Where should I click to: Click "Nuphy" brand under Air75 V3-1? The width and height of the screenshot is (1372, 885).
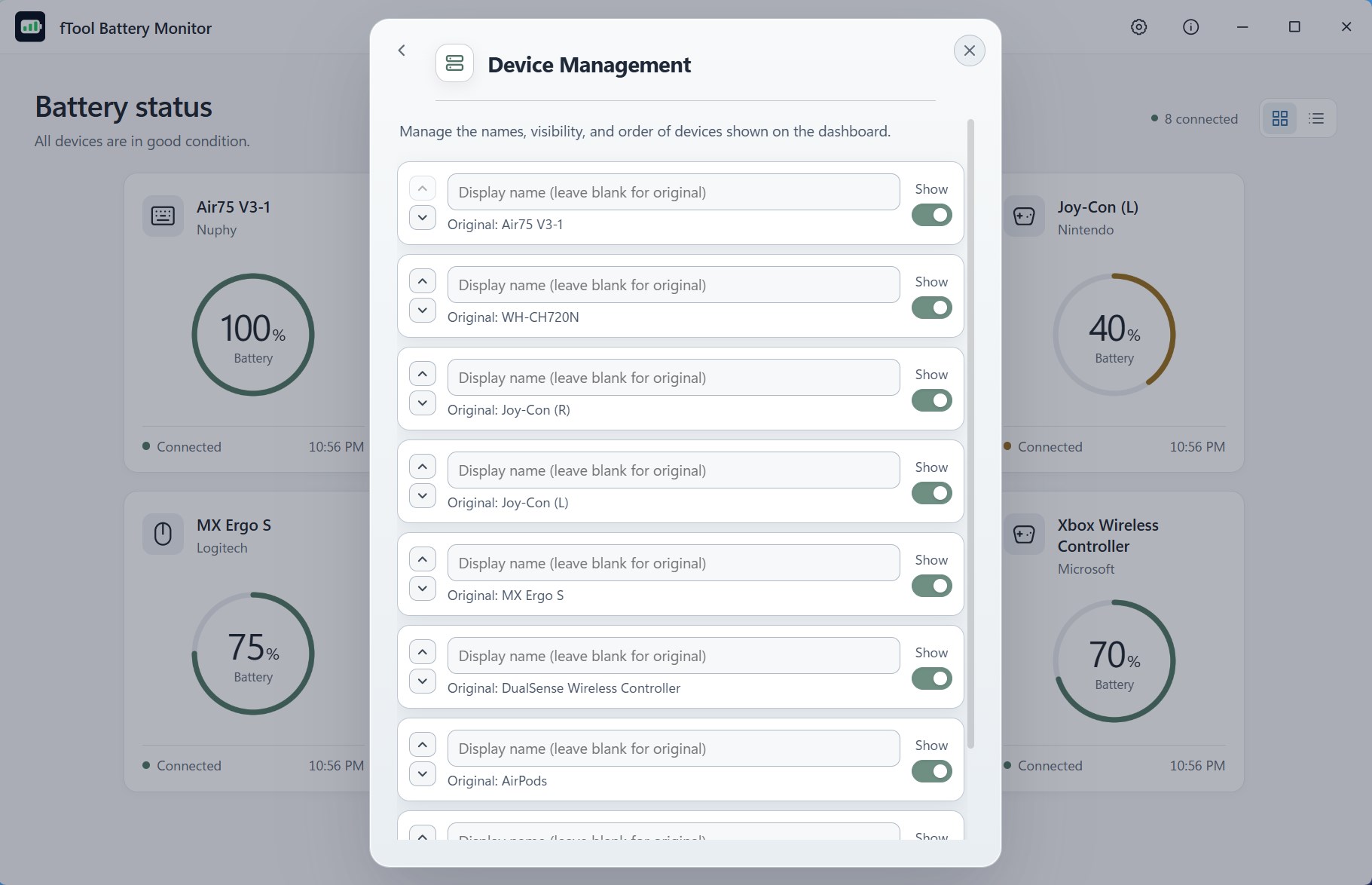click(x=216, y=230)
